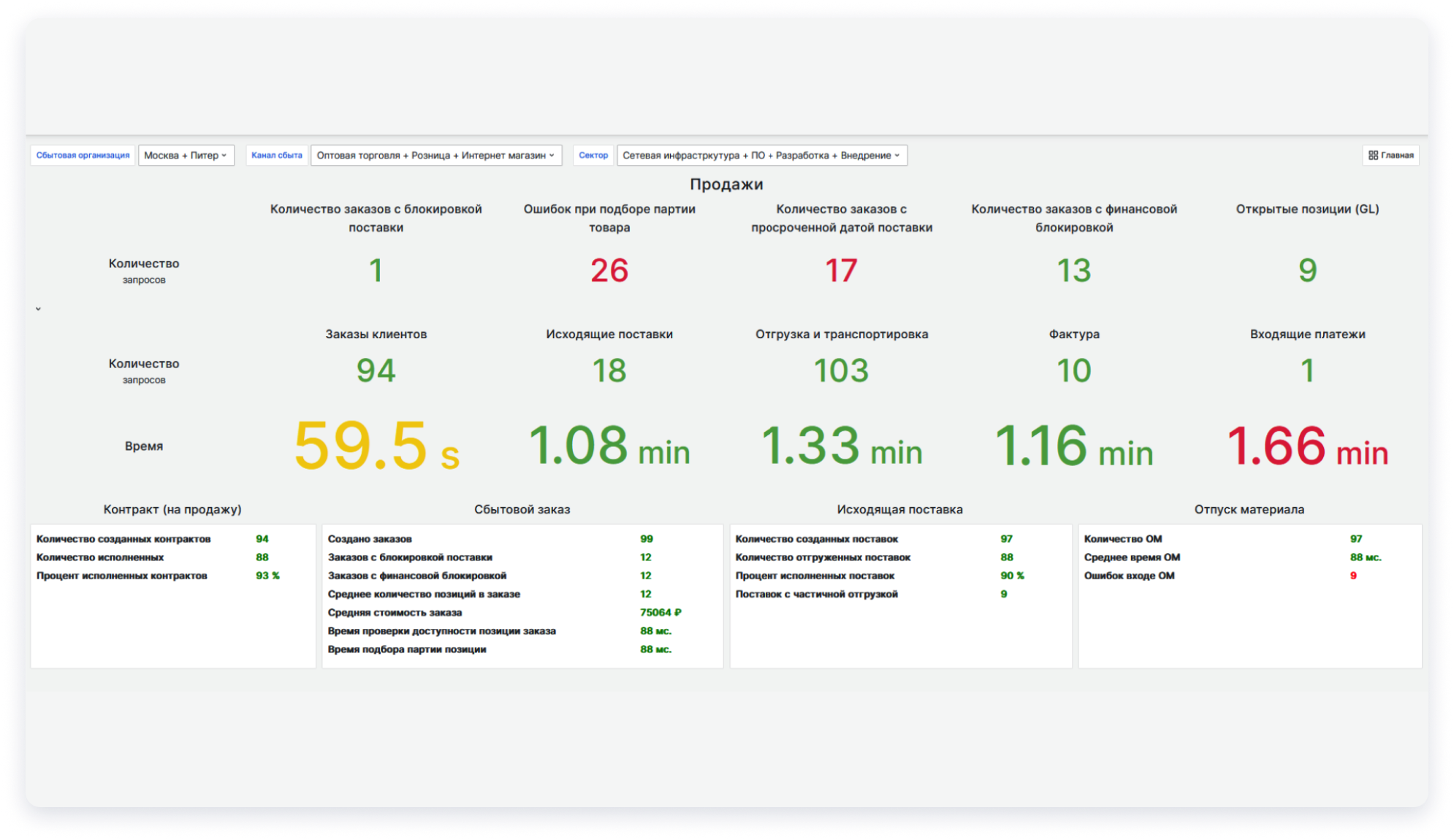The width and height of the screenshot is (1454, 840).
Task: Click value 10 under Фактура
Action: coord(1074,370)
